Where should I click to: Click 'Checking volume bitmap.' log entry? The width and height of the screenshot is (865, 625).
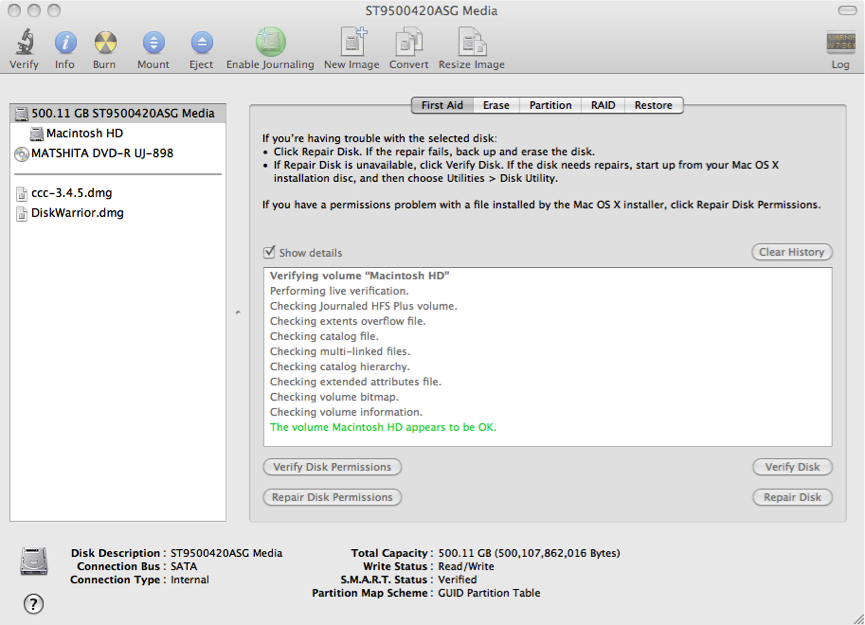click(x=334, y=397)
